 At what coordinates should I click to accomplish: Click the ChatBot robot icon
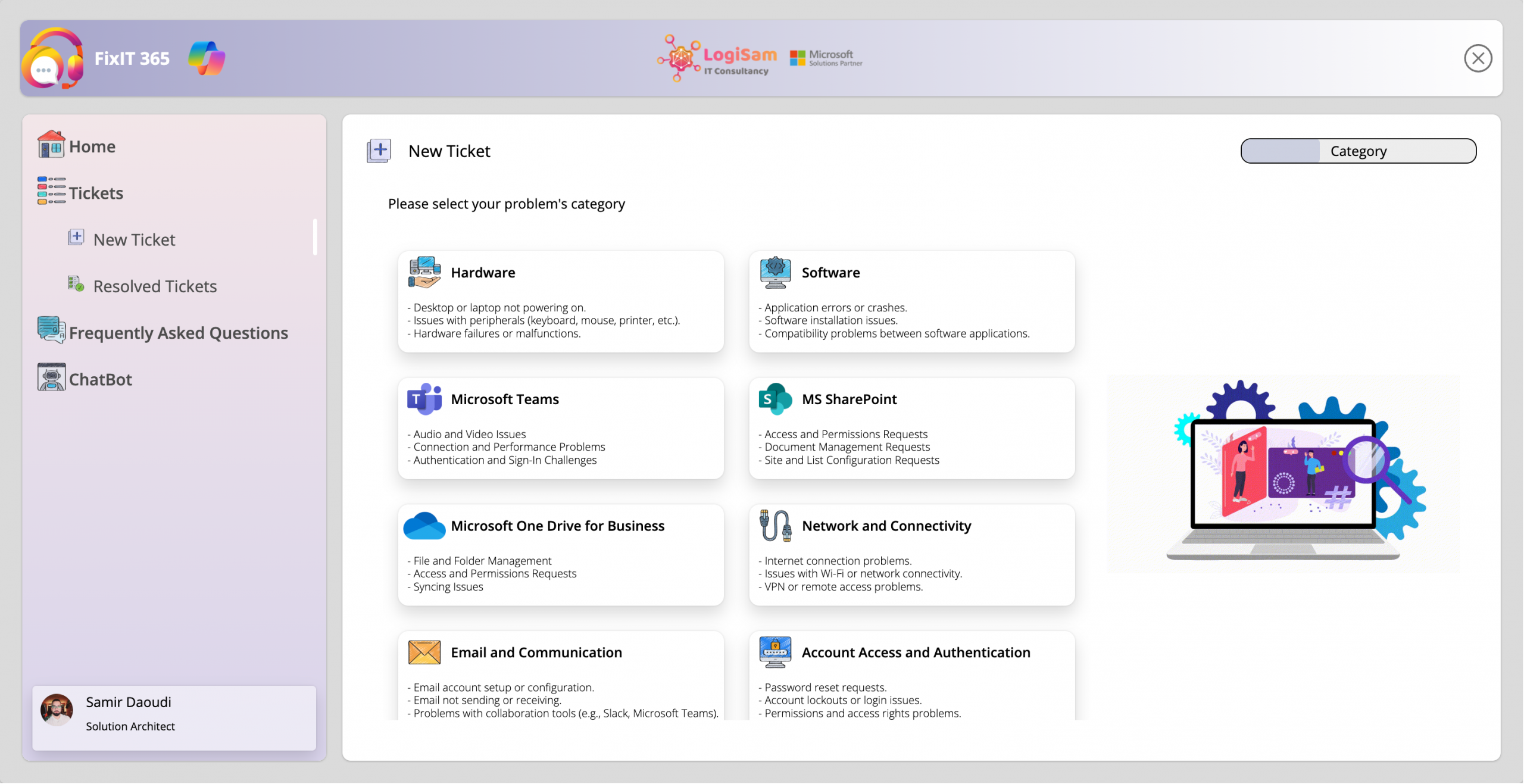tap(51, 377)
